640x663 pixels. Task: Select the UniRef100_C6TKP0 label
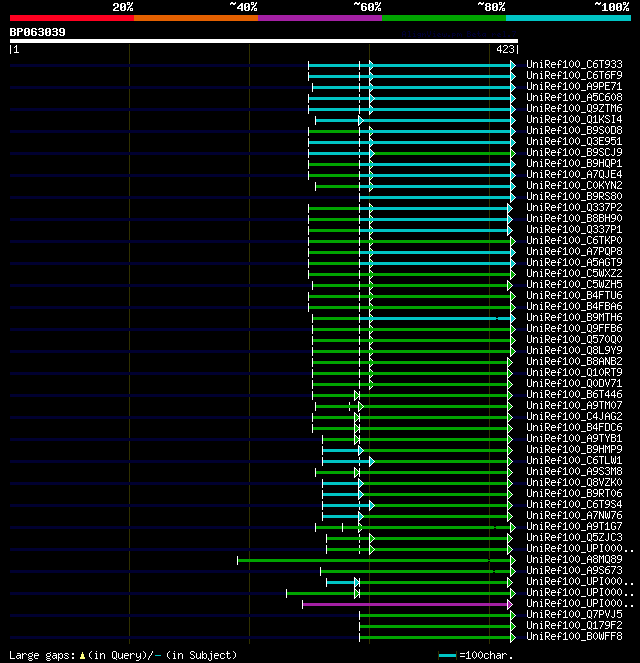click(574, 240)
